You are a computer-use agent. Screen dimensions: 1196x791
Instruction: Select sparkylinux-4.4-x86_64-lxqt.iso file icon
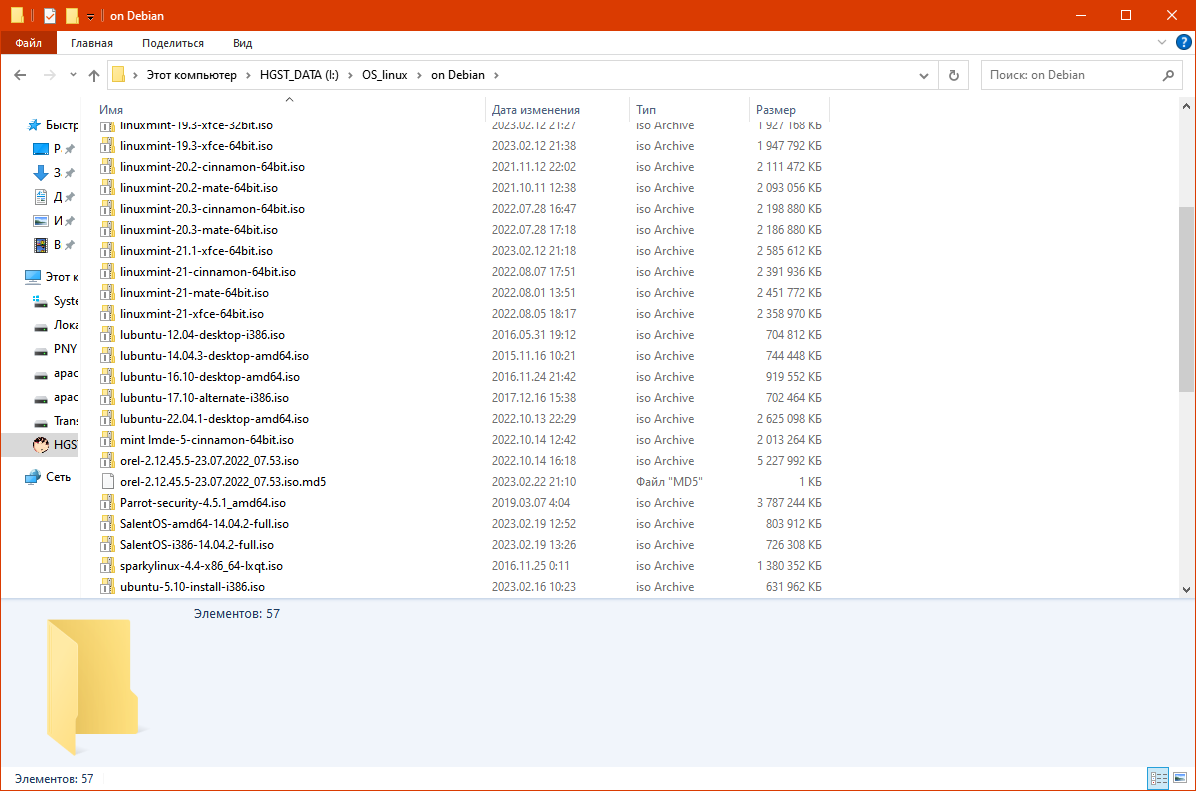point(108,566)
